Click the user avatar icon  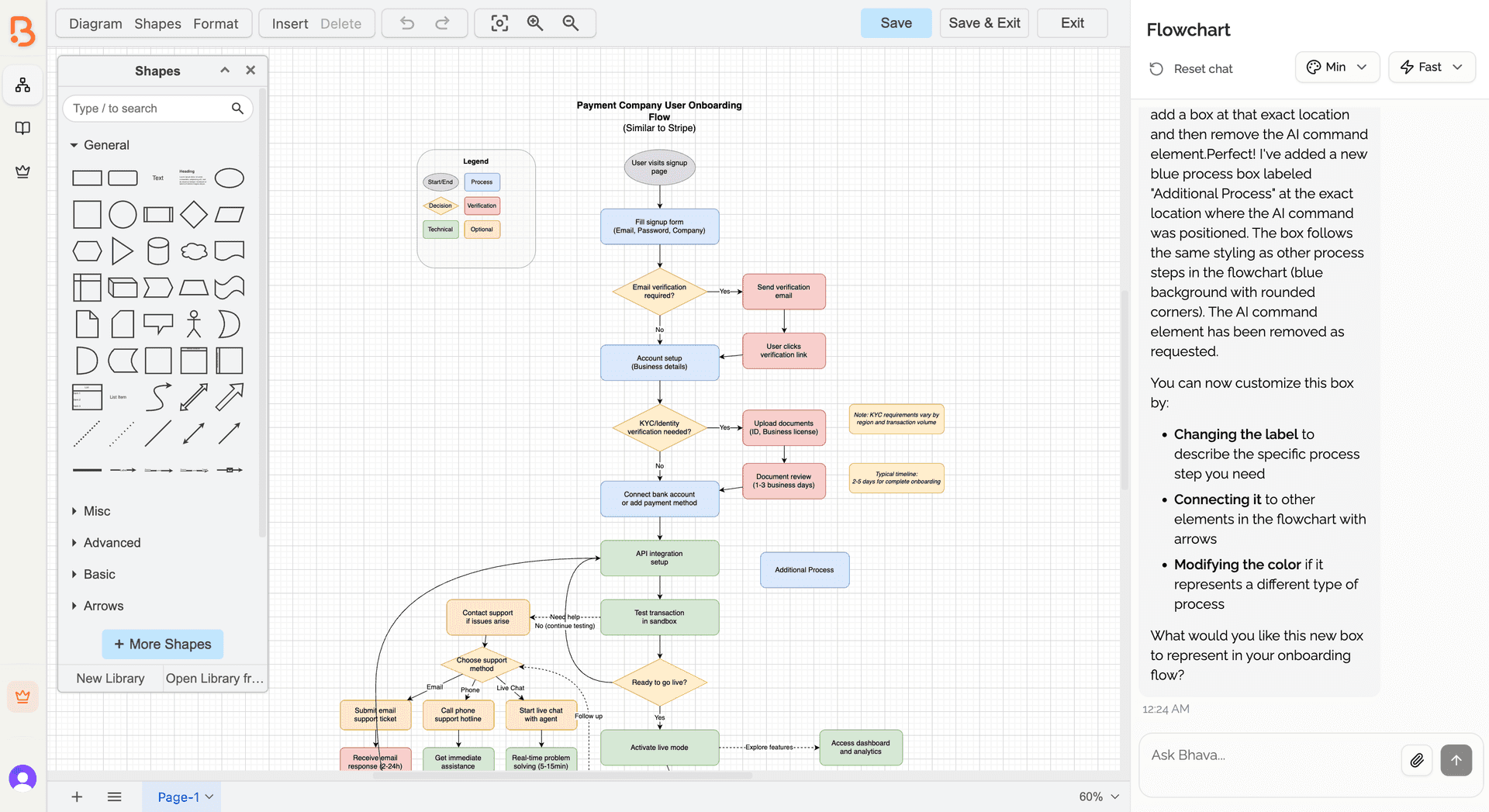22,777
